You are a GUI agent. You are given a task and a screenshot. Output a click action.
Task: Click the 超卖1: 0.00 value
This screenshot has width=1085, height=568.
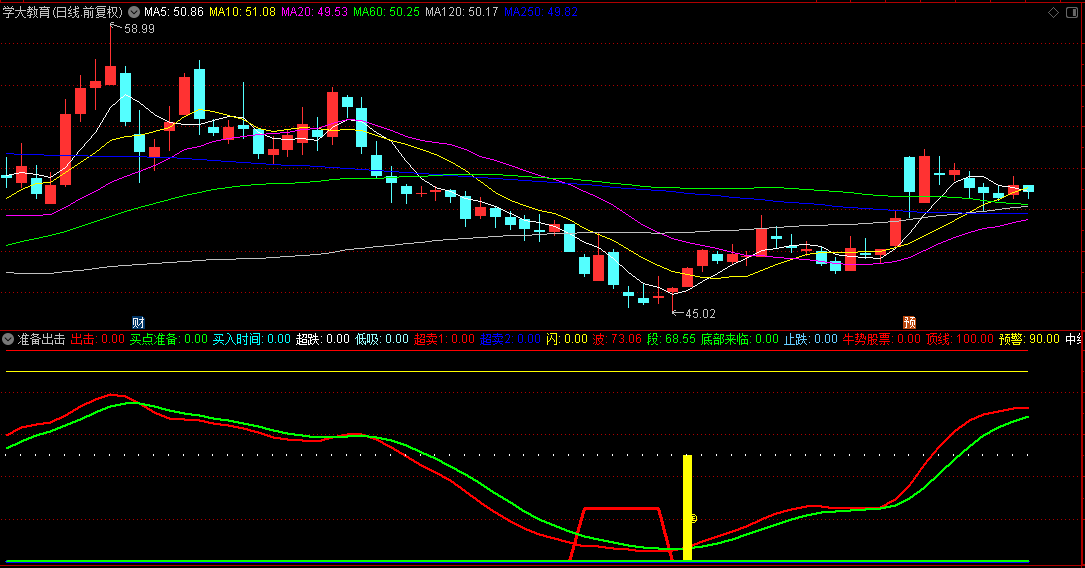tap(444, 339)
